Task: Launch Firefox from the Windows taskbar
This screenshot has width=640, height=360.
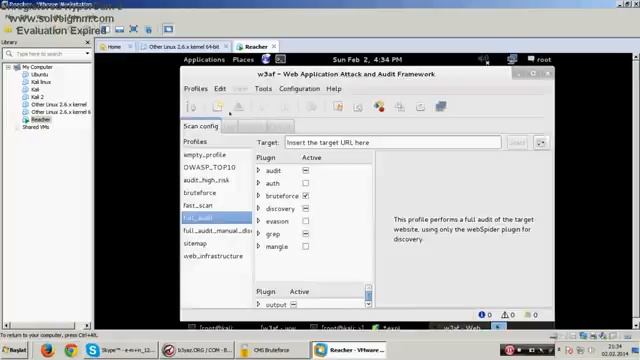Action: pyautogui.click(x=48, y=350)
